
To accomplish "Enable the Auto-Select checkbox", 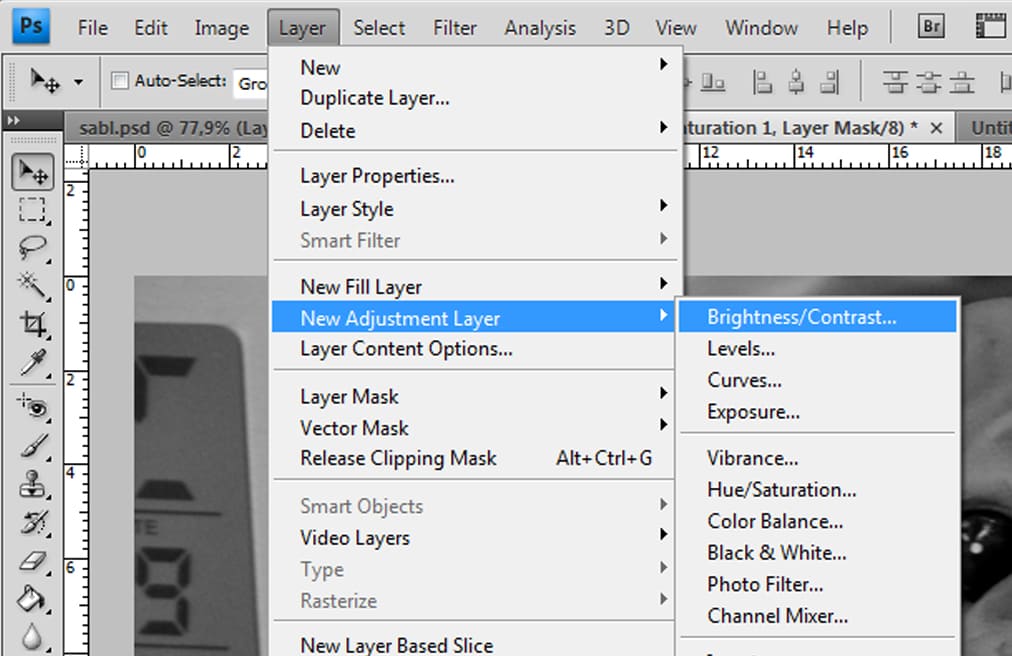I will point(120,81).
